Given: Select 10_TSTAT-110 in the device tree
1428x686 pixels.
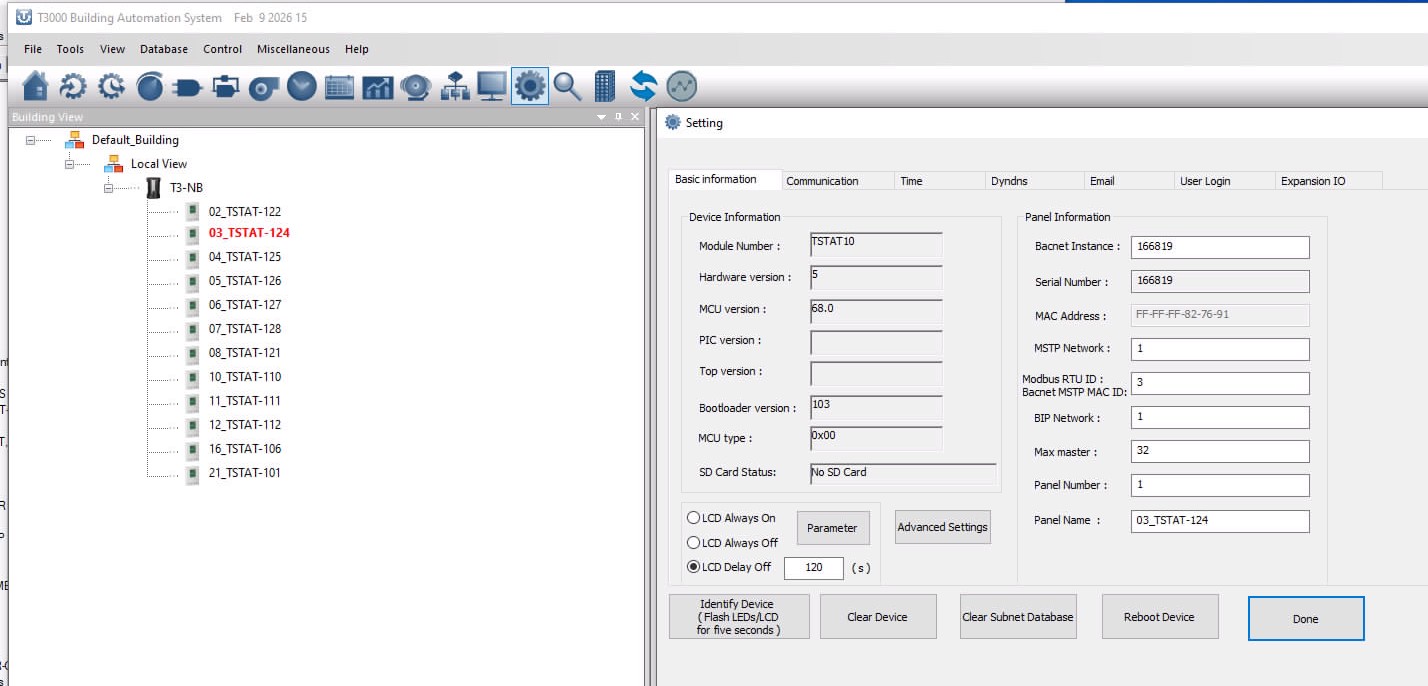Looking at the screenshot, I should (x=244, y=377).
